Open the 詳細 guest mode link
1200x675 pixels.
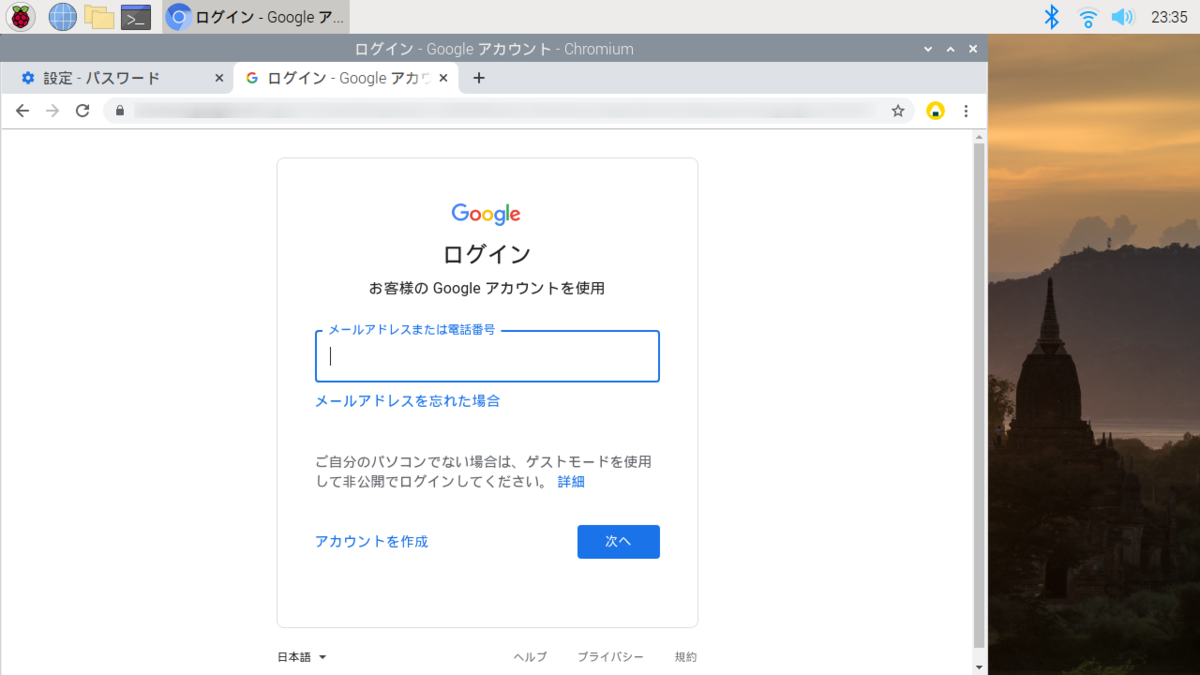pyautogui.click(x=571, y=482)
